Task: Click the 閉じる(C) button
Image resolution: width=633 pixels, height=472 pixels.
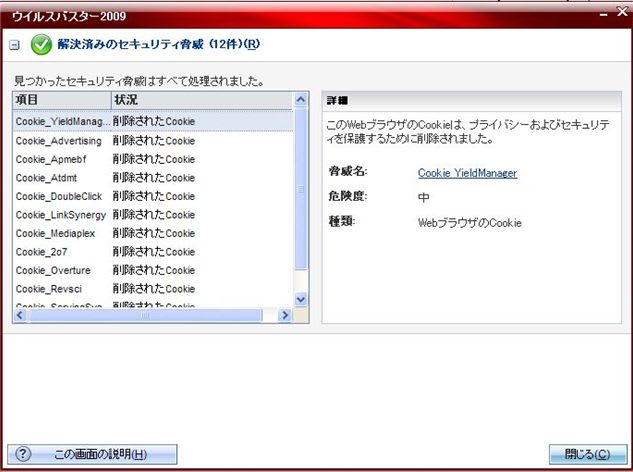Action: (x=587, y=454)
